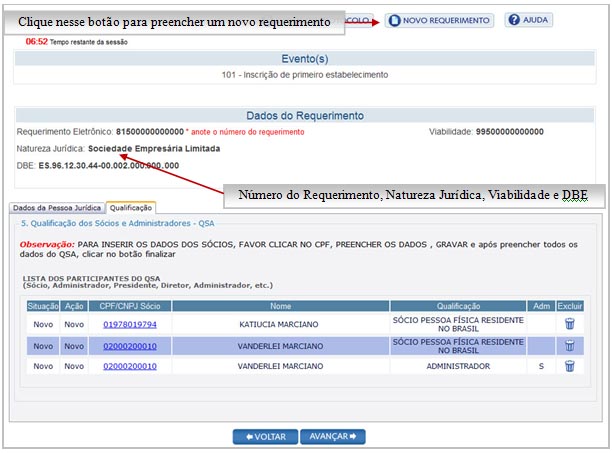Click trash icon in the ADMINISTRADOR row
Viewport: 612px width, 453px height.
(569, 366)
